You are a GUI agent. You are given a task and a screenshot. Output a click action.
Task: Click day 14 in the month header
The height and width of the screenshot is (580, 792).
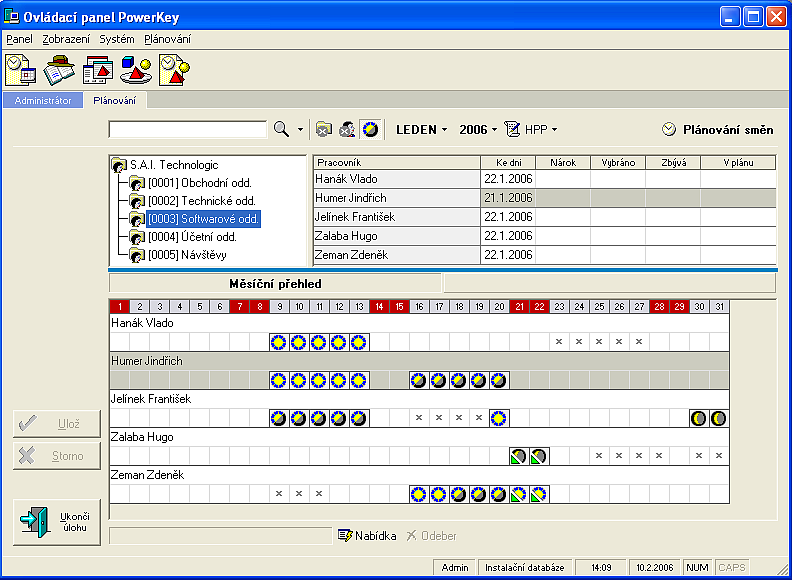point(379,307)
